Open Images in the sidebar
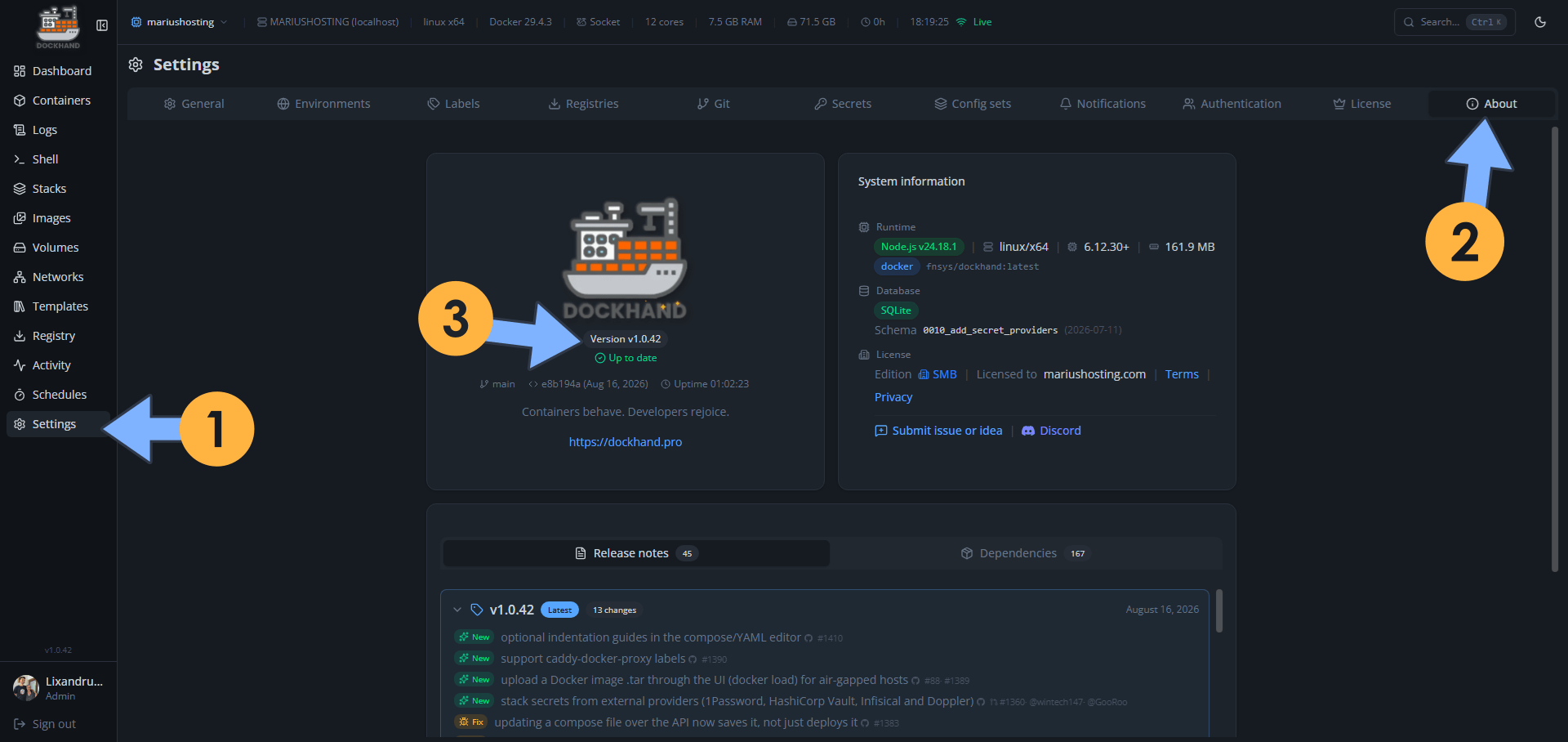The width and height of the screenshot is (1568, 742). pos(58,218)
